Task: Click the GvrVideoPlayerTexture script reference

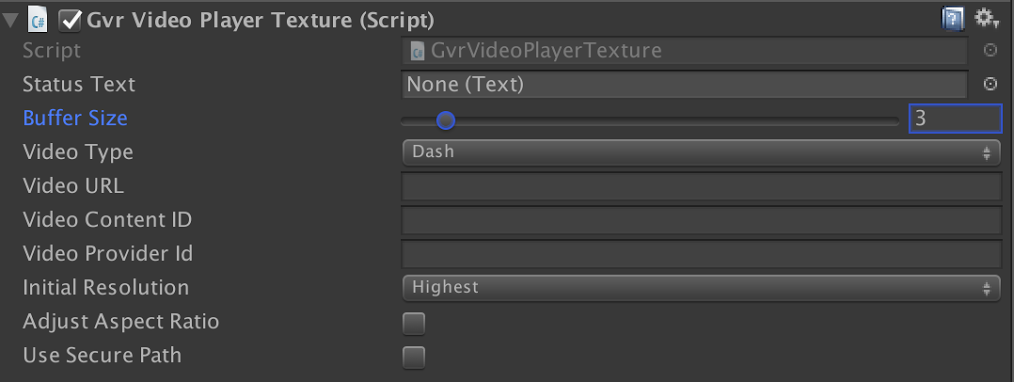Action: [685, 50]
